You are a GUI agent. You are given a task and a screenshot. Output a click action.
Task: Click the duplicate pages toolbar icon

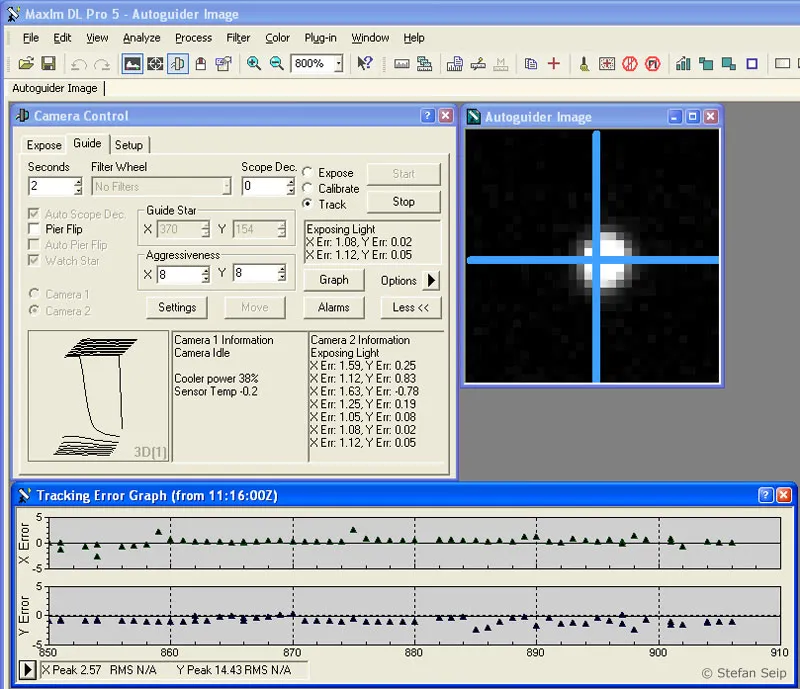pyautogui.click(x=531, y=64)
